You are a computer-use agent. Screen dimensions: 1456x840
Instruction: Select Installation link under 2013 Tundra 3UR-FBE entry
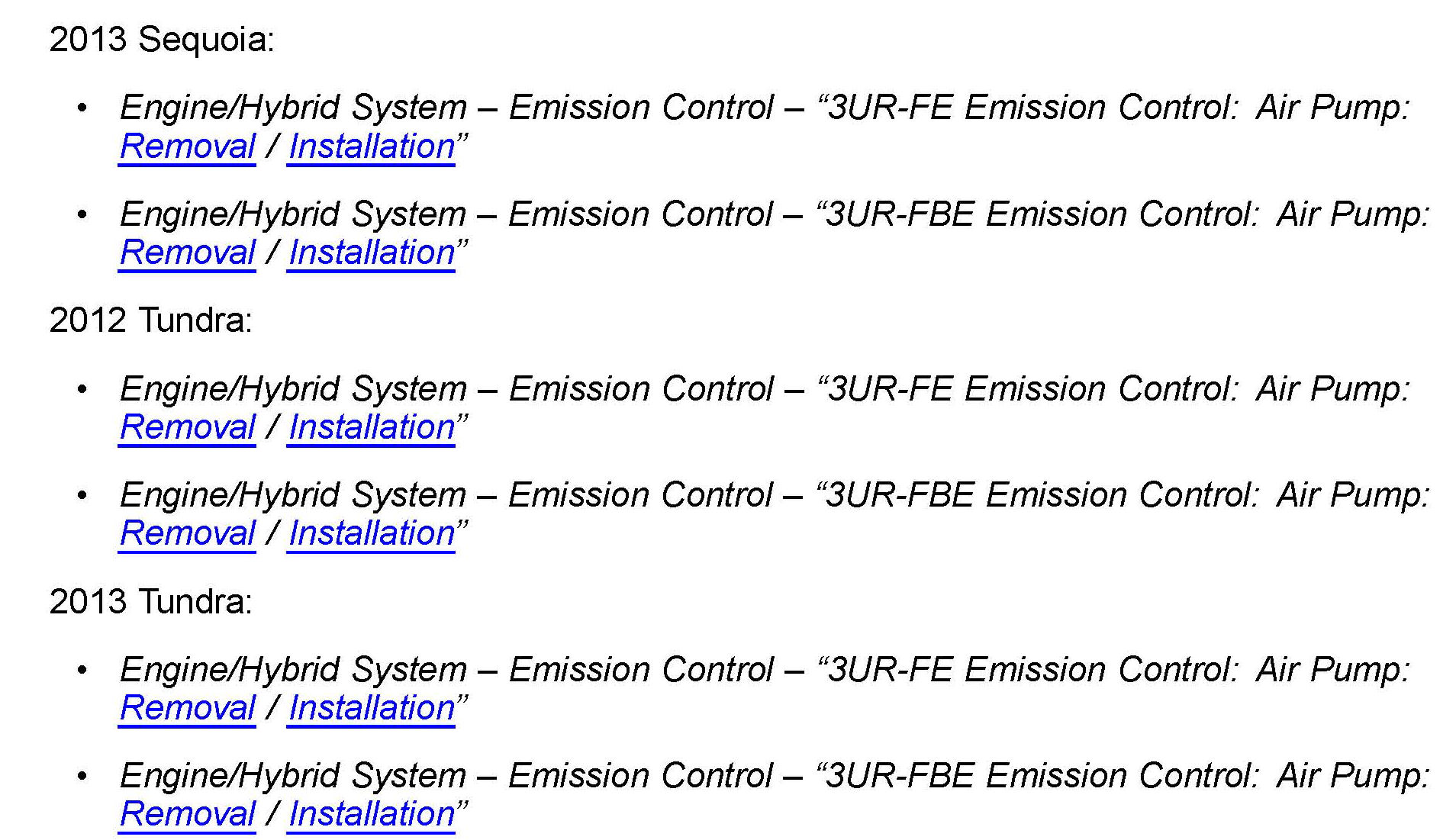pos(372,814)
